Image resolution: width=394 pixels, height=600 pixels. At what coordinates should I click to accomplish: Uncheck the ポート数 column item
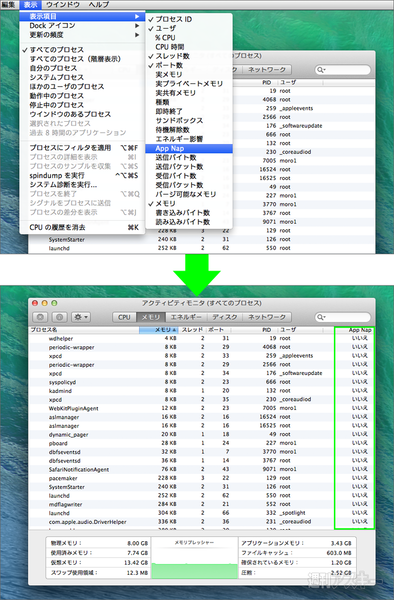[x=189, y=65]
